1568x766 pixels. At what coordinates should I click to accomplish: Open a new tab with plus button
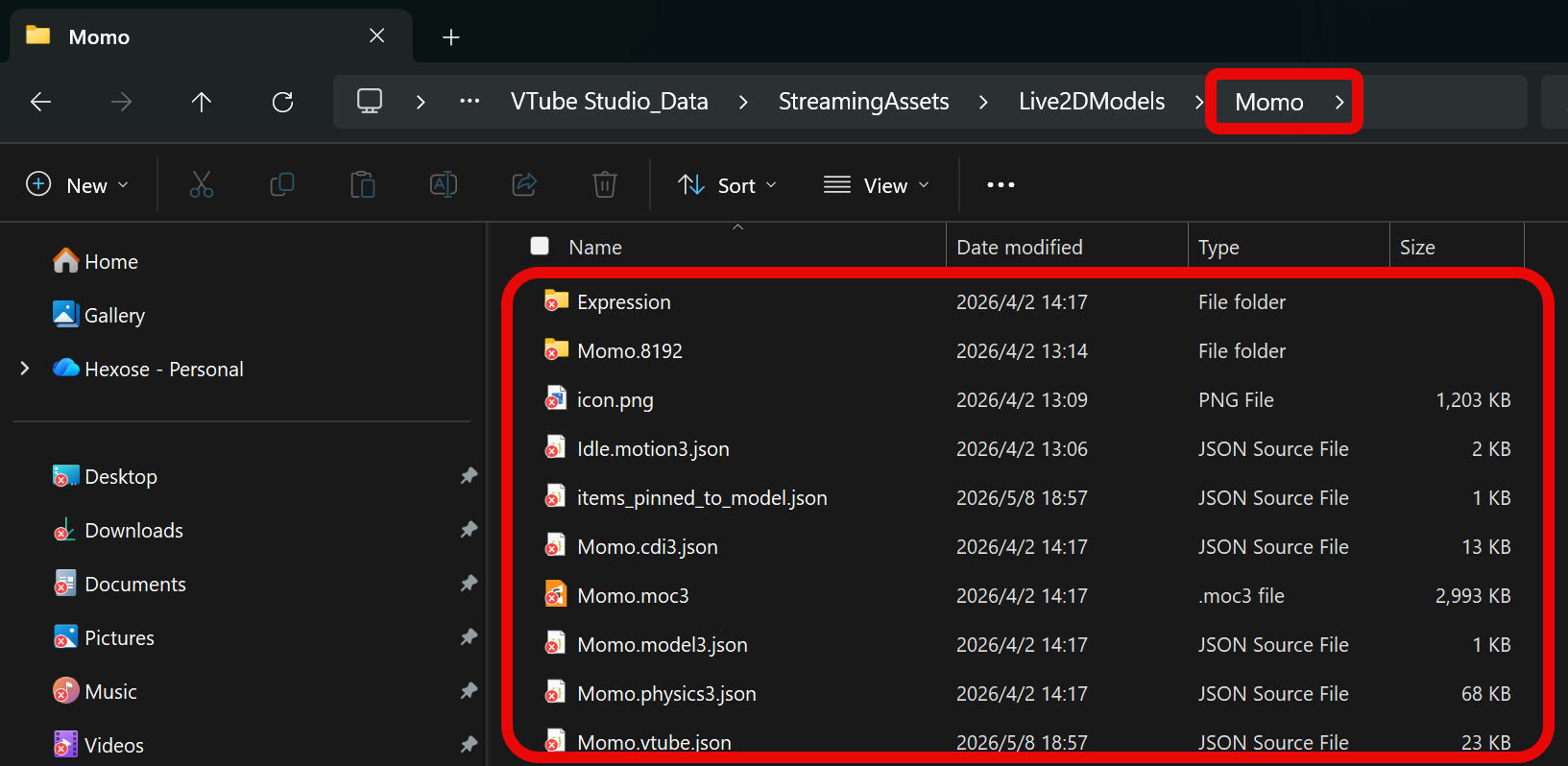click(451, 37)
